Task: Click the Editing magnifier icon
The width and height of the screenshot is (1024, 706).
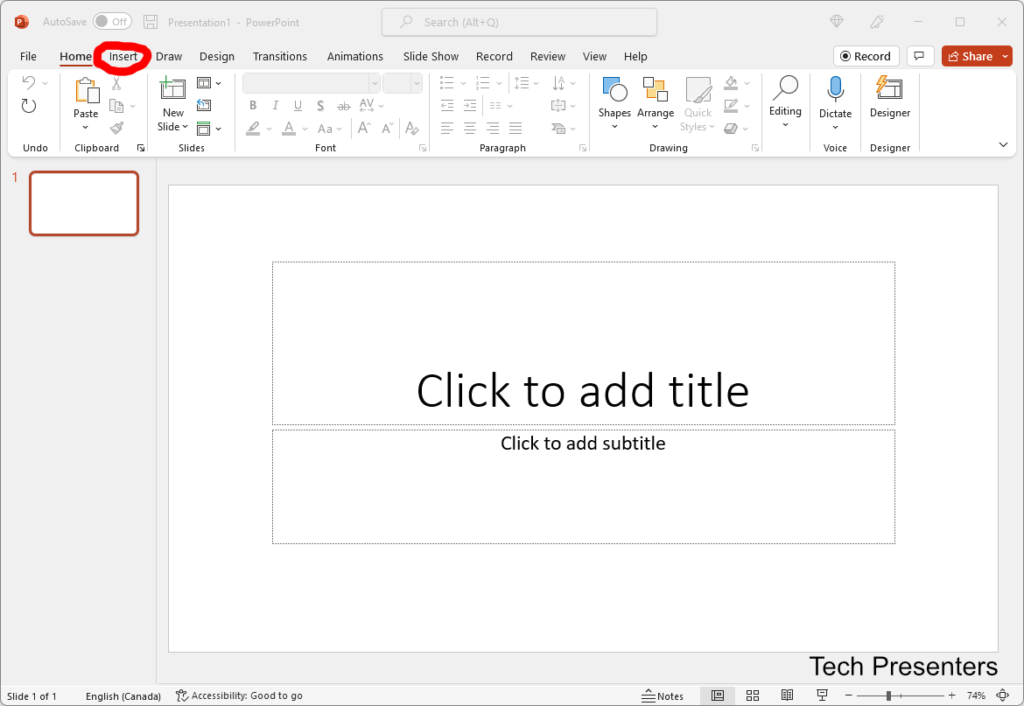Action: pos(785,88)
